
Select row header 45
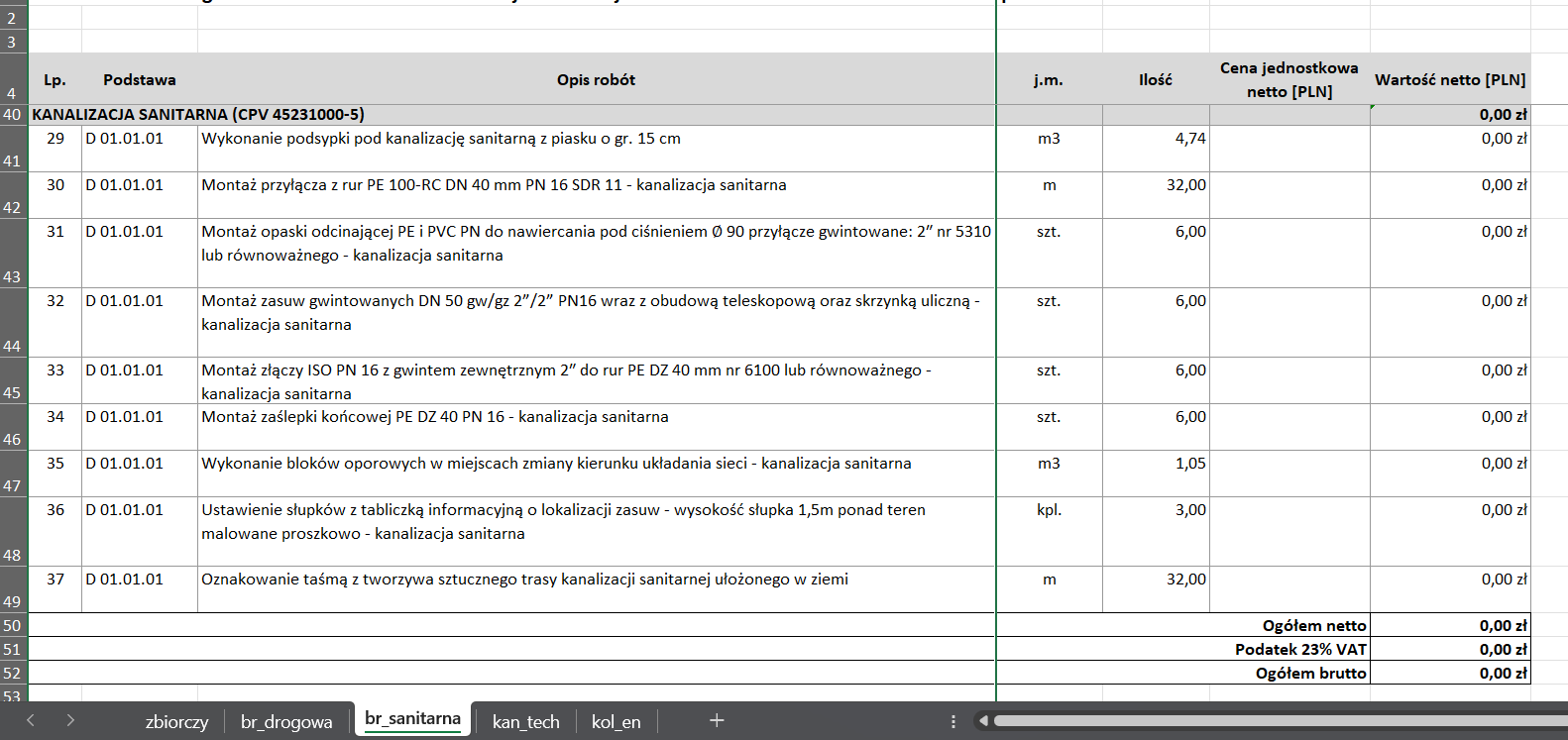(x=13, y=380)
